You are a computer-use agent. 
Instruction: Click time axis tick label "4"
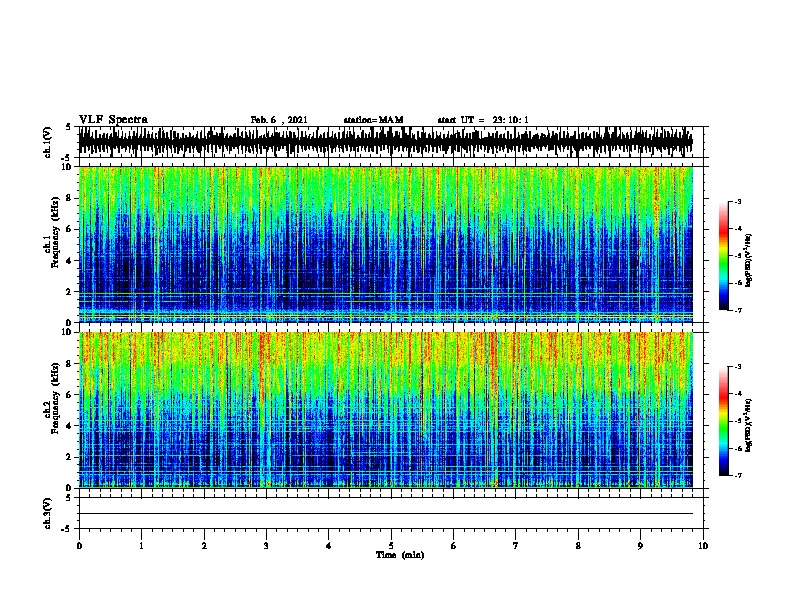click(329, 546)
